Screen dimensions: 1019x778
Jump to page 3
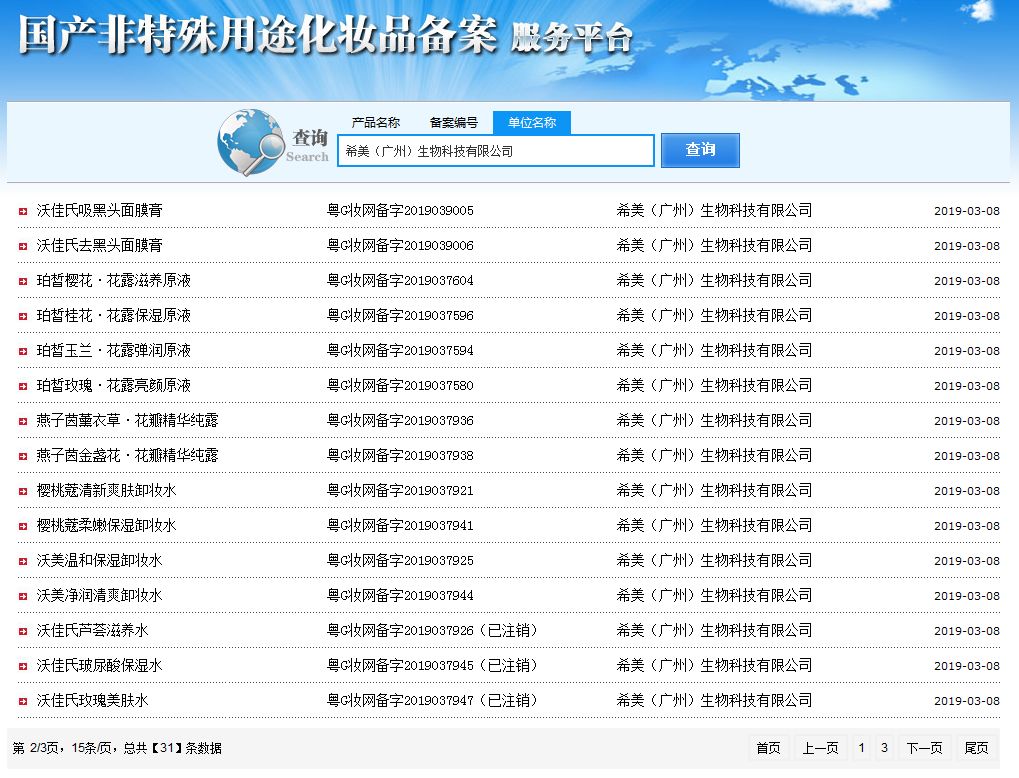884,748
